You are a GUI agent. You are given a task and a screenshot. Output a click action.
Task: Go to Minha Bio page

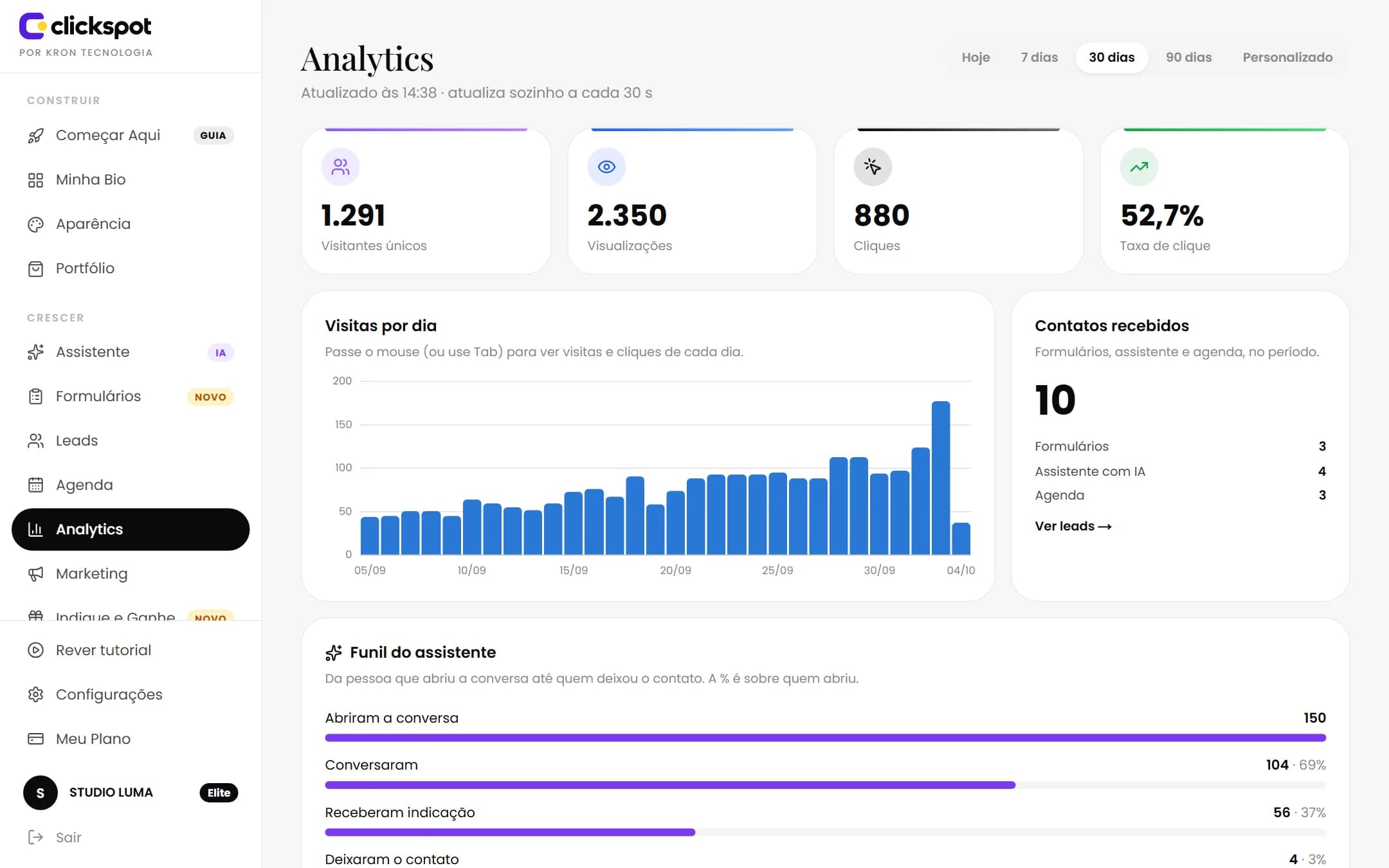[131, 180]
